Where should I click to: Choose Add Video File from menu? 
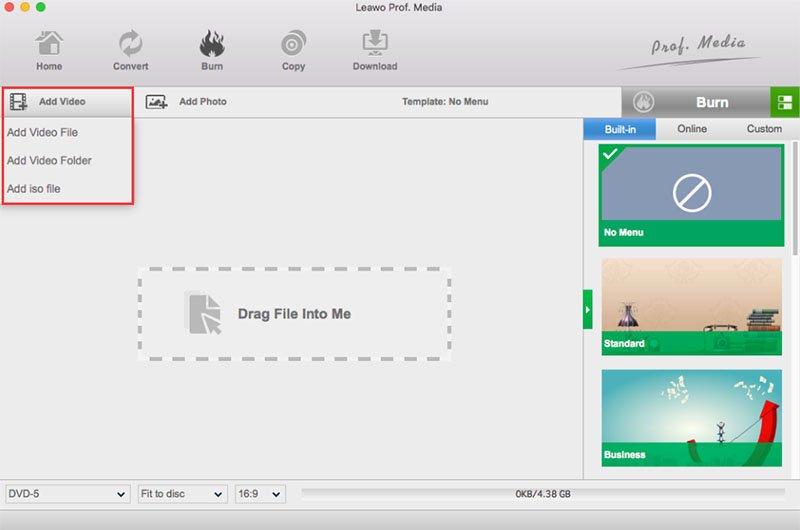click(x=42, y=132)
